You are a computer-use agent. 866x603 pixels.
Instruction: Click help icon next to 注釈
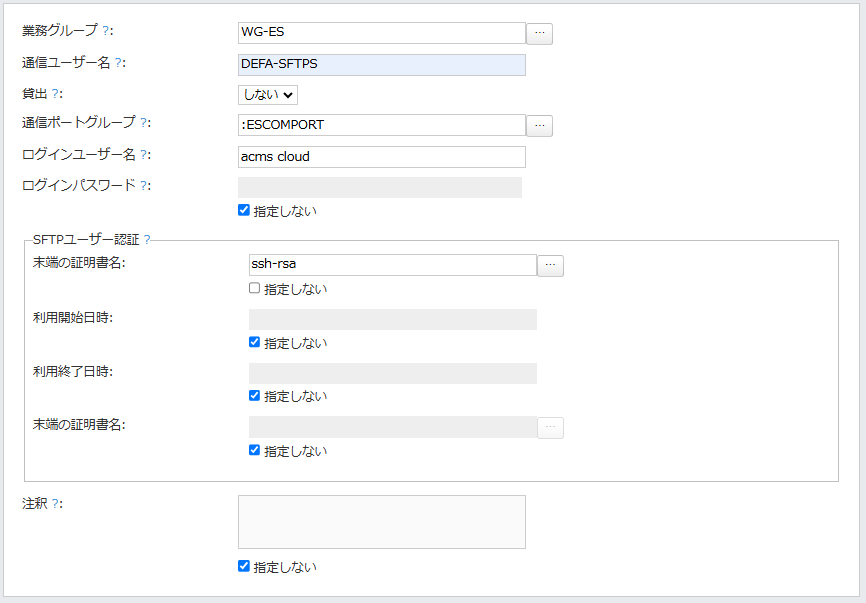pos(55,504)
